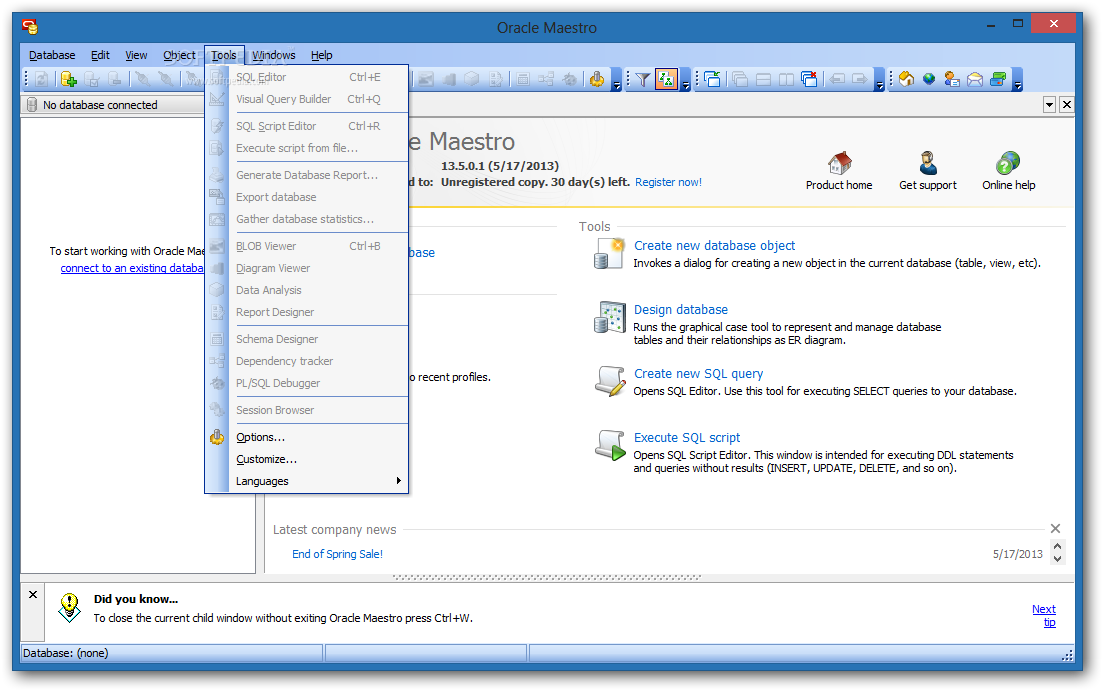This screenshot has width=1103, height=691.
Task: Click the Design database diagram icon
Action: tap(609, 318)
